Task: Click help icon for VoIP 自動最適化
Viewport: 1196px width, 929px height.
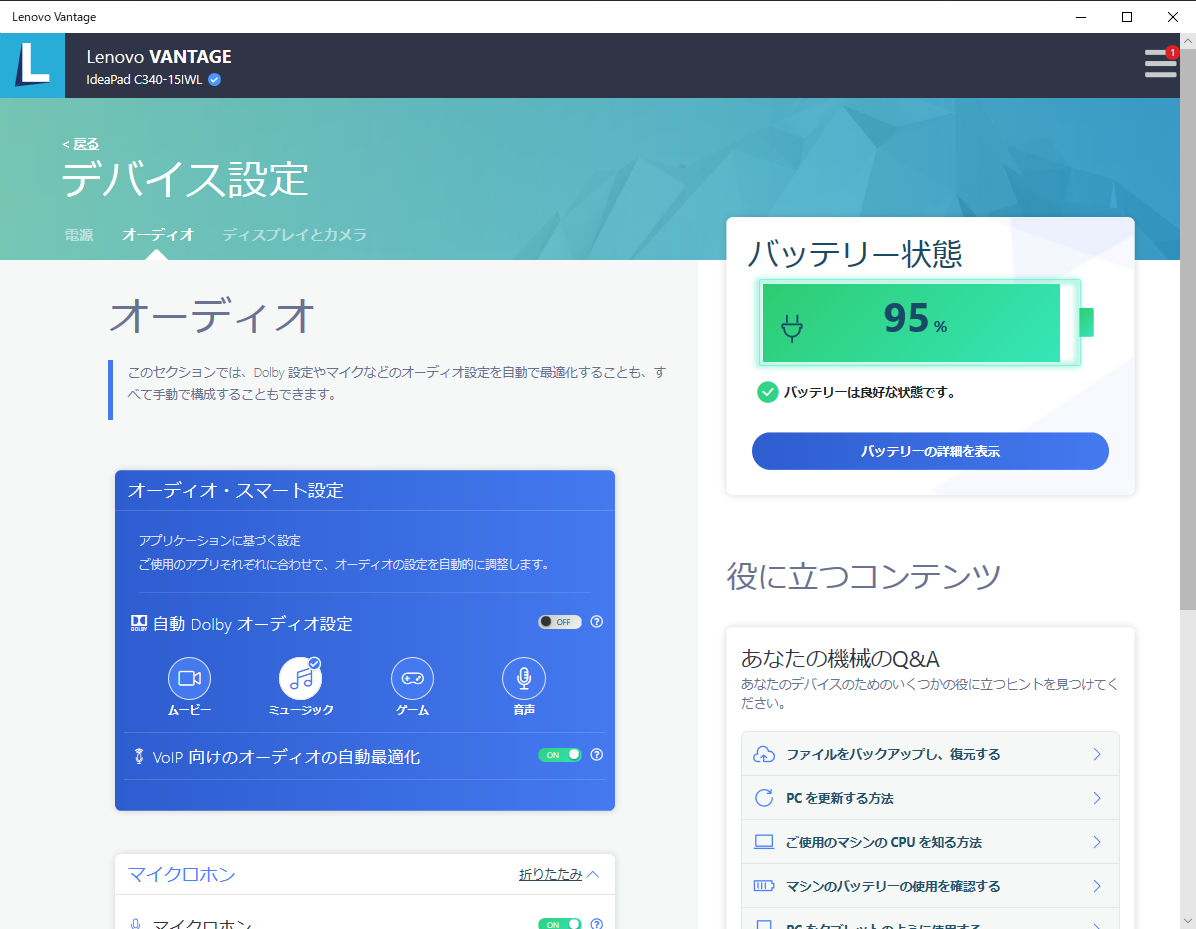Action: click(x=597, y=754)
